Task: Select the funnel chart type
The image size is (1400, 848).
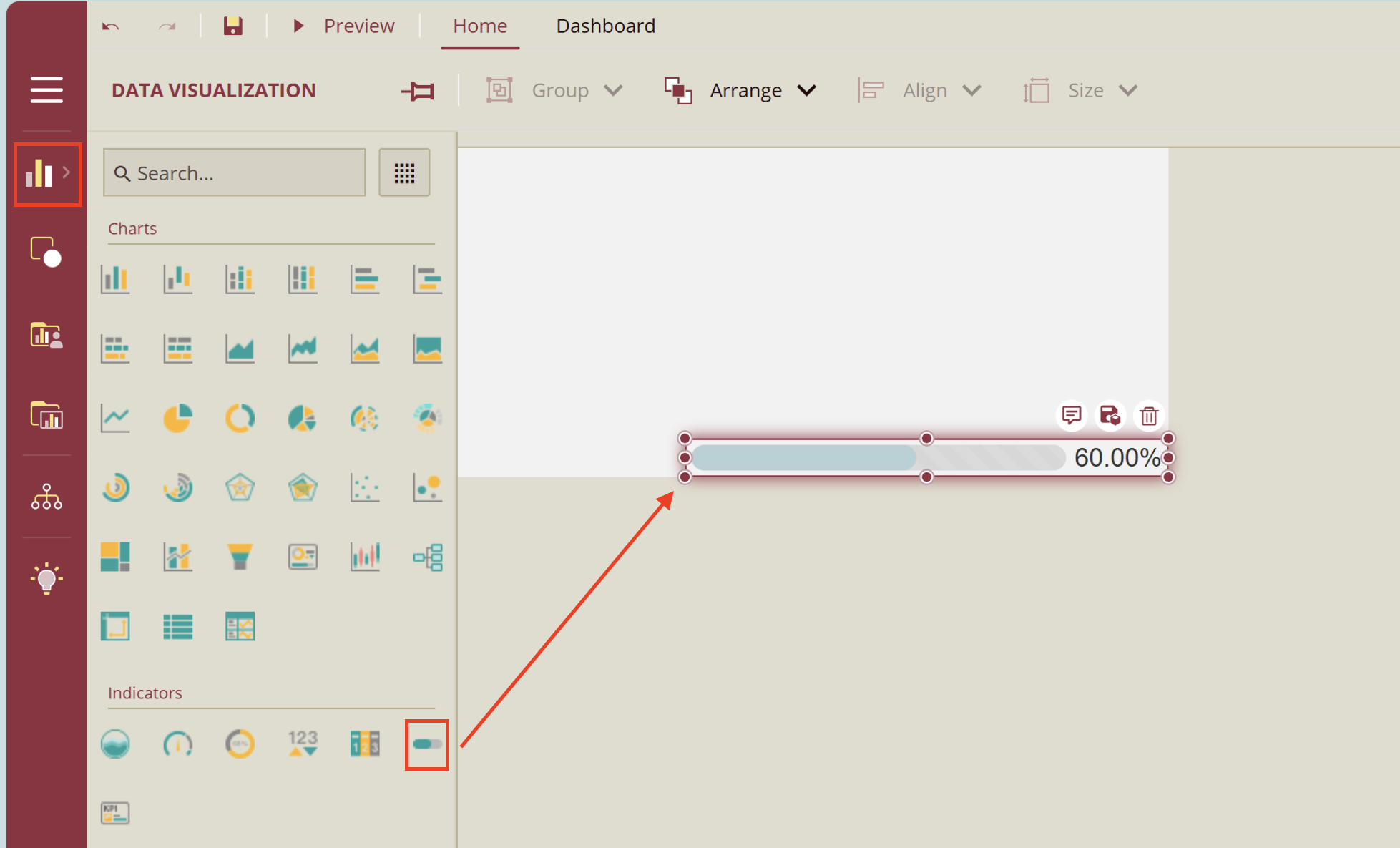Action: click(240, 556)
